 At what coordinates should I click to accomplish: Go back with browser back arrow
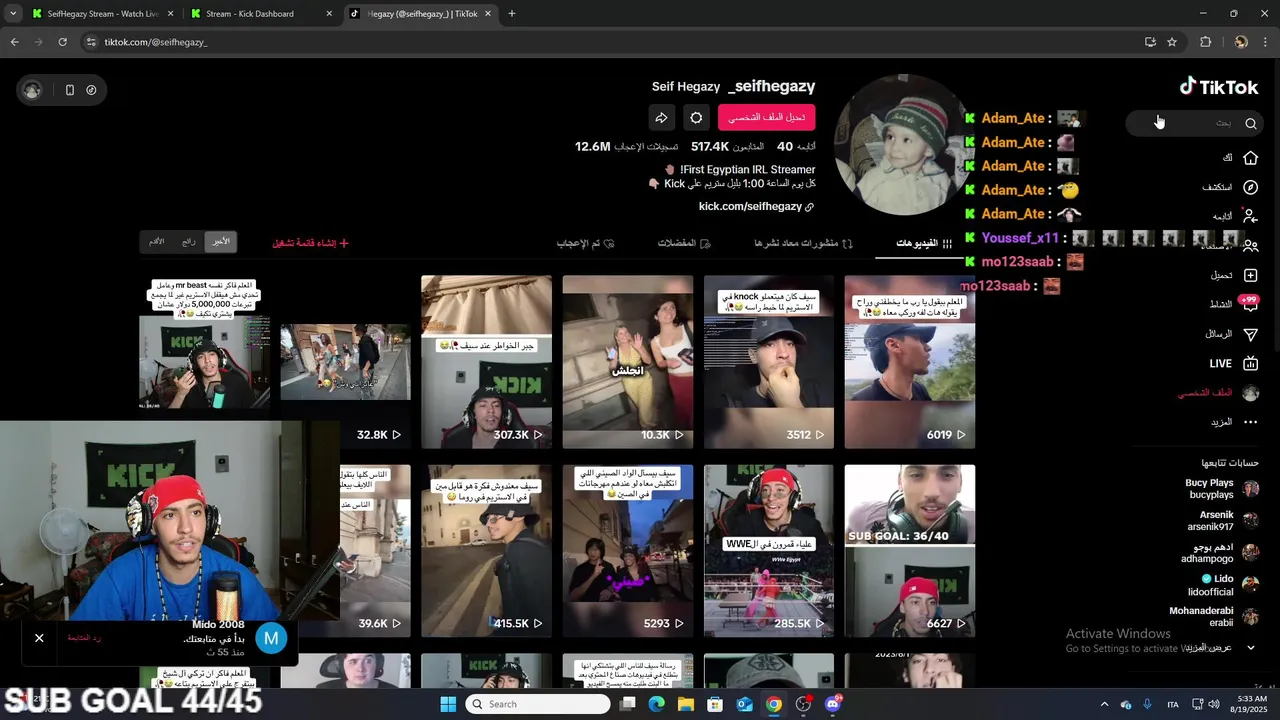pos(14,42)
